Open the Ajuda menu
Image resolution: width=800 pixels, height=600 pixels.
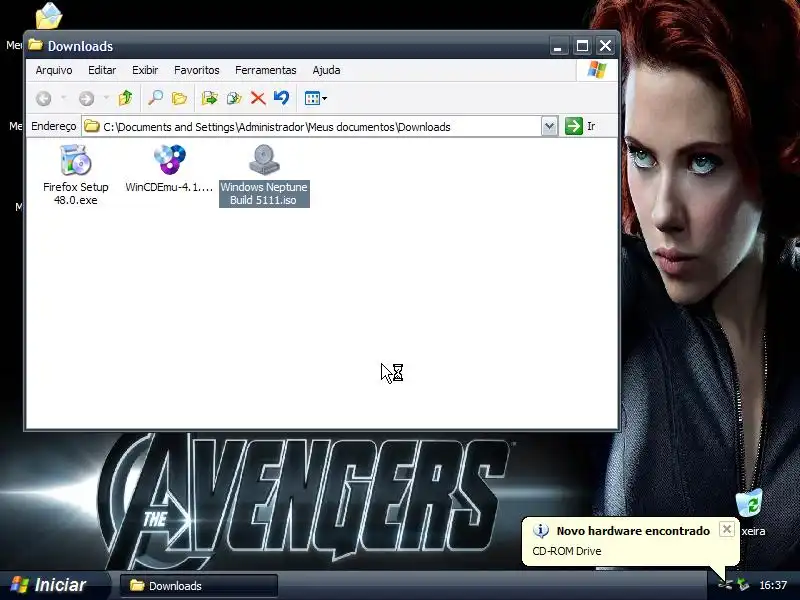pyautogui.click(x=326, y=70)
